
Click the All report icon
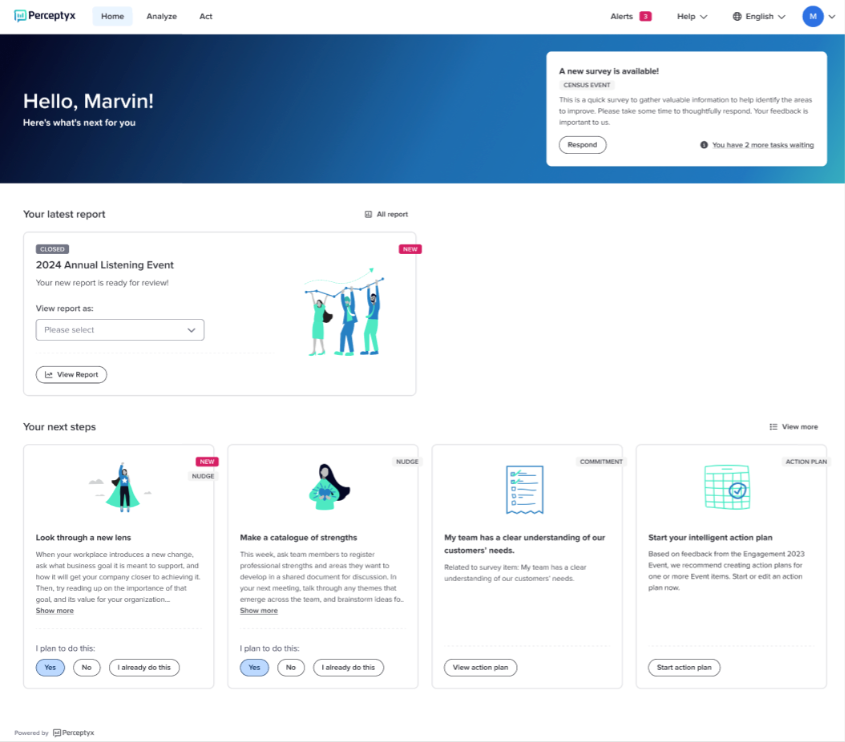(x=368, y=214)
